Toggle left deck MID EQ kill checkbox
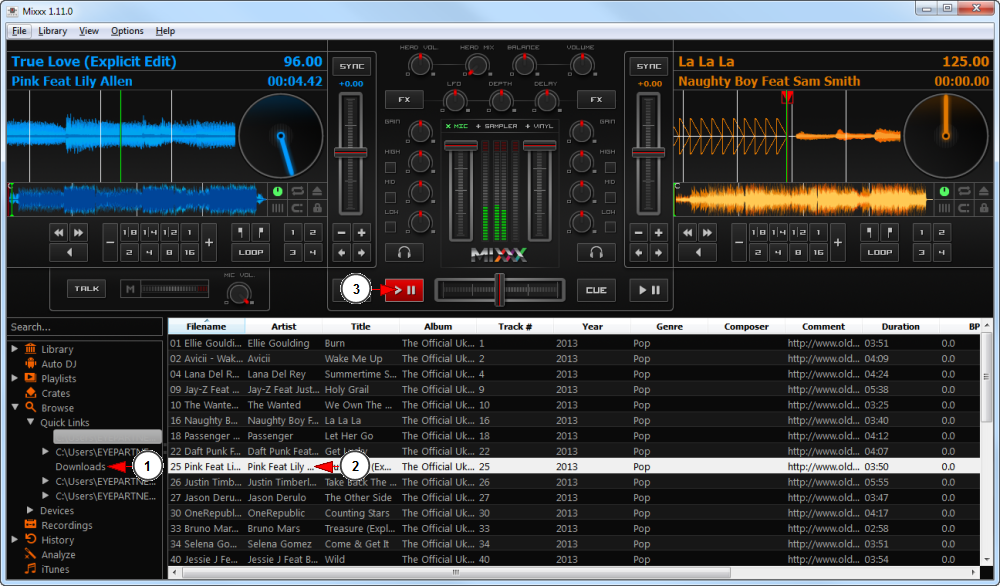The image size is (1000, 586). [x=390, y=198]
